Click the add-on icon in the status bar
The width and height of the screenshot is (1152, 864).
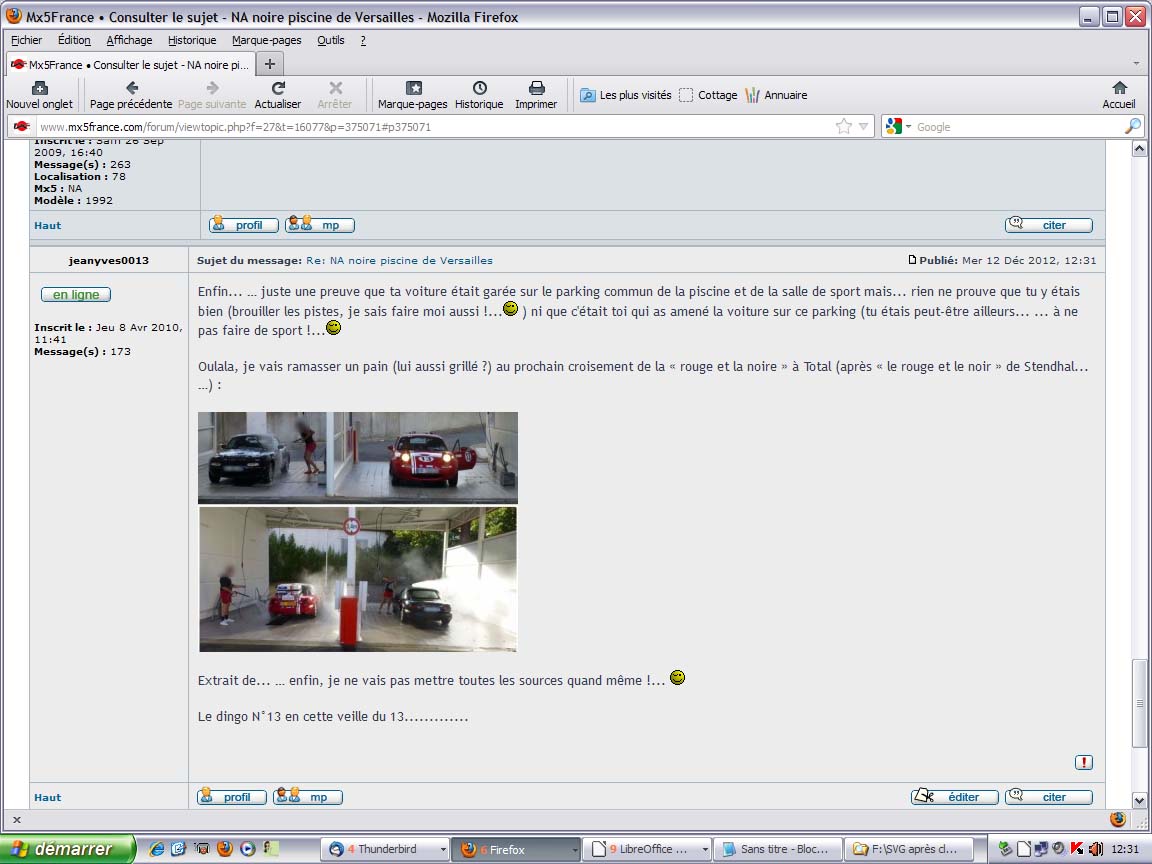pyautogui.click(x=1117, y=819)
